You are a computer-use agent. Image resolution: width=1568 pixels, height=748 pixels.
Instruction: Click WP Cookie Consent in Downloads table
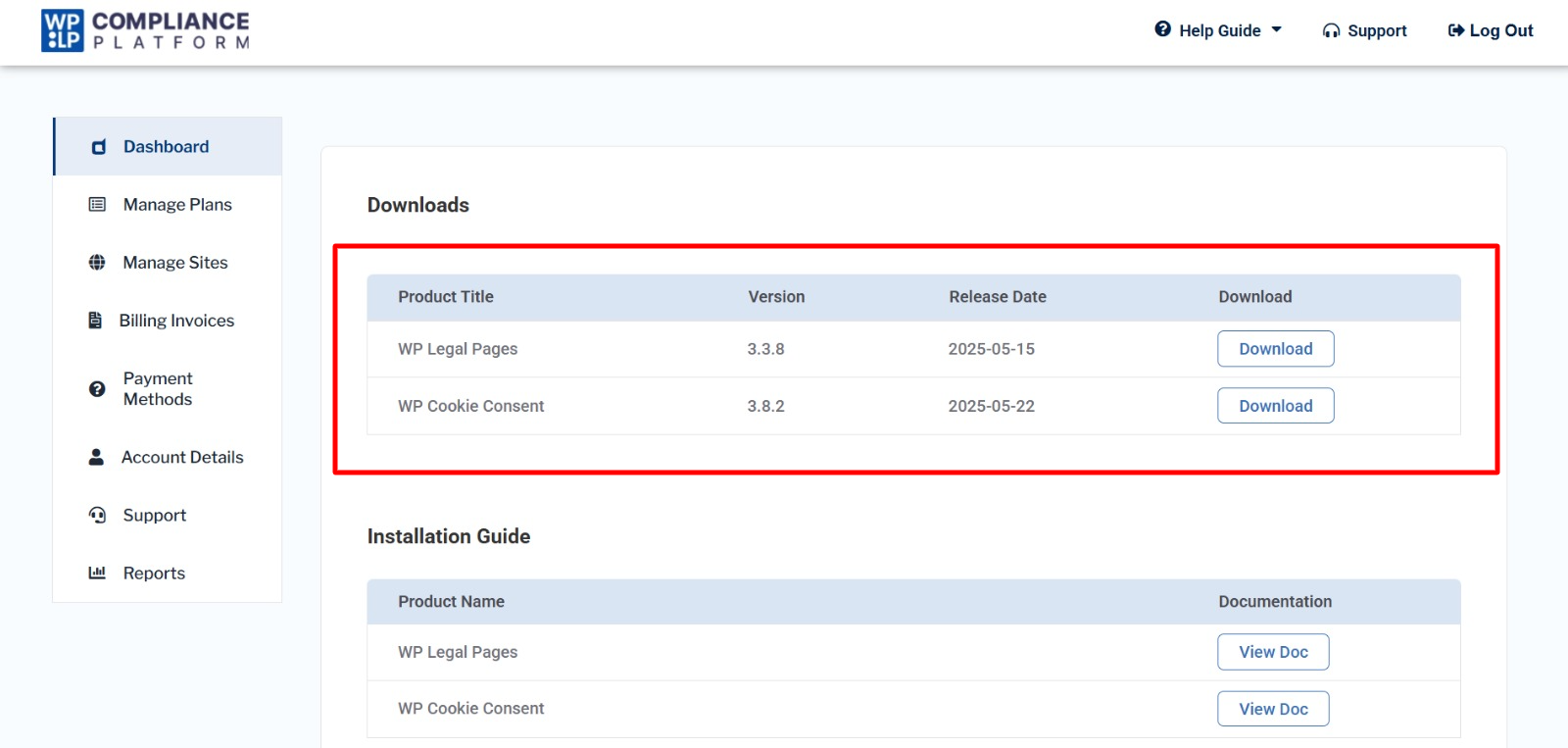pos(470,406)
